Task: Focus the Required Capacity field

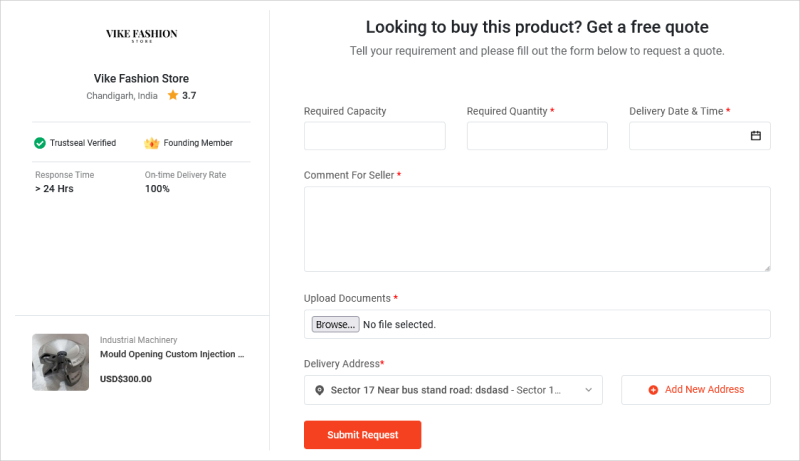Action: 375,136
